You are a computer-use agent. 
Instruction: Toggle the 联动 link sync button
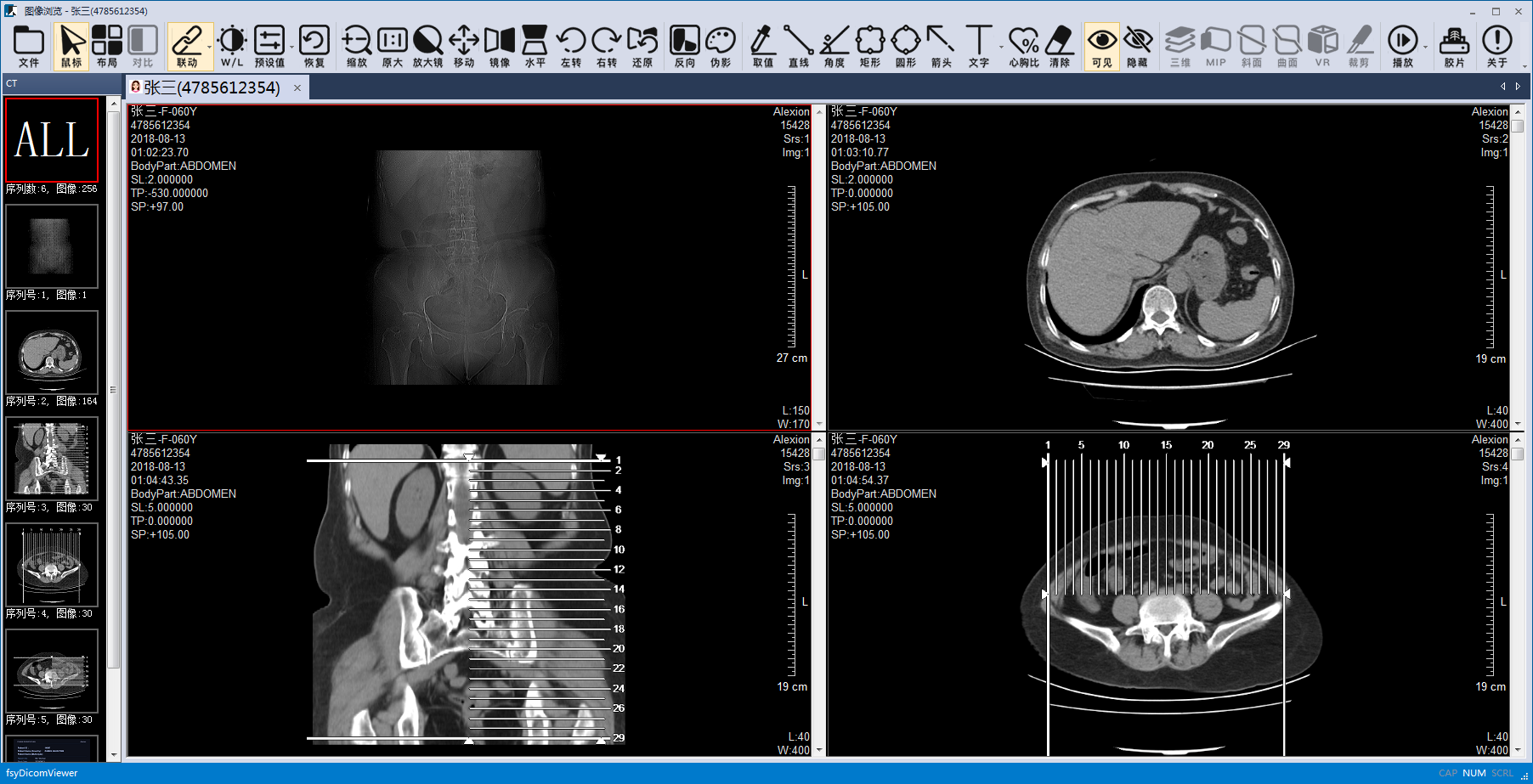coord(187,47)
